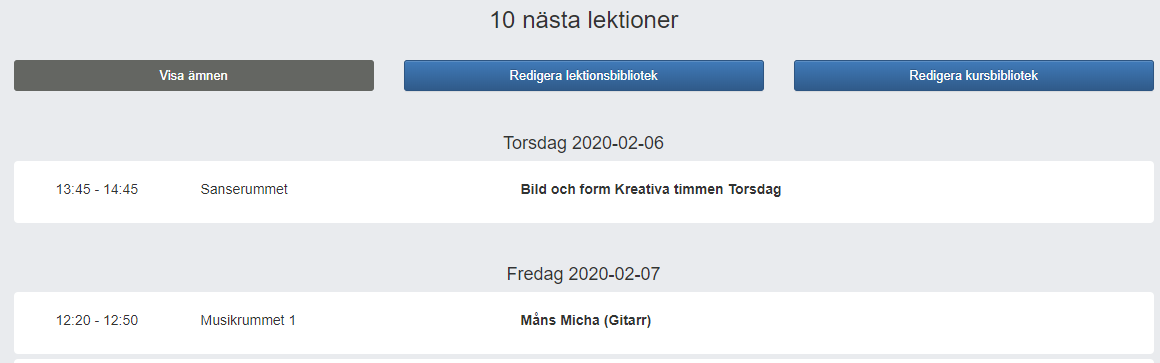Open the Thursday lesson card's empty right side
The image size is (1160, 363).
[x=962, y=191]
